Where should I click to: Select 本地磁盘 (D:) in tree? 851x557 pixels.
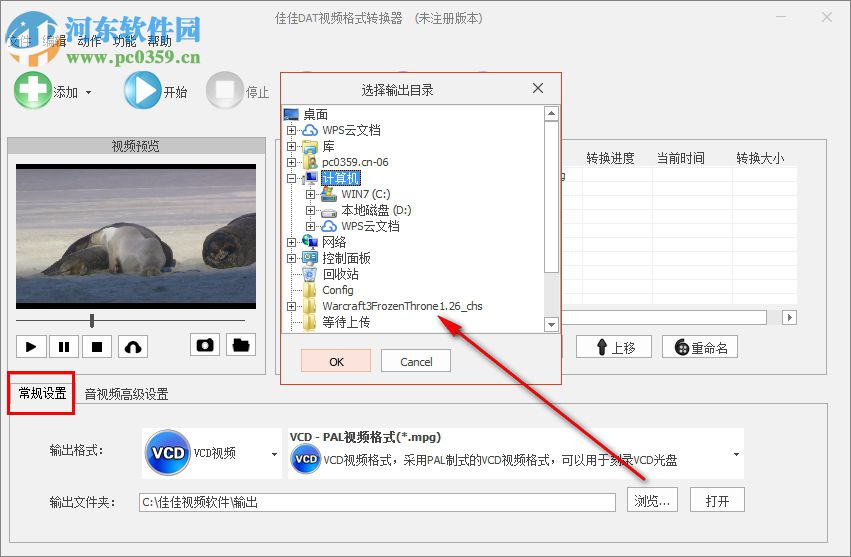(376, 210)
